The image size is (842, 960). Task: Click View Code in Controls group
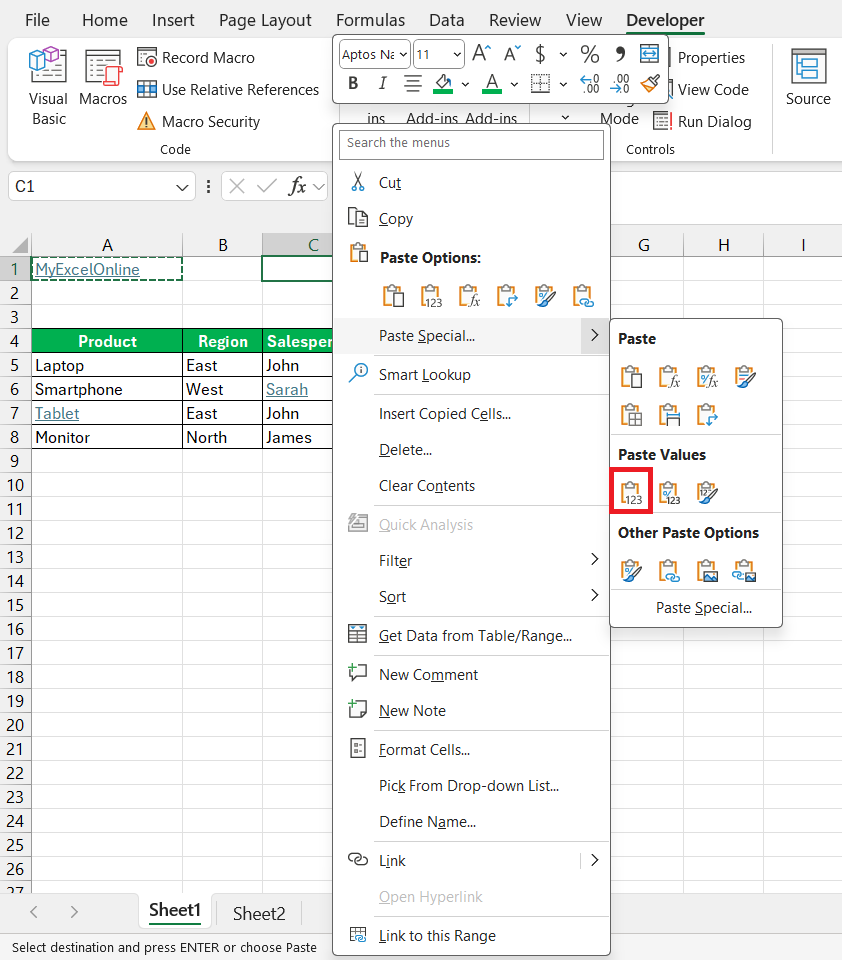[713, 90]
